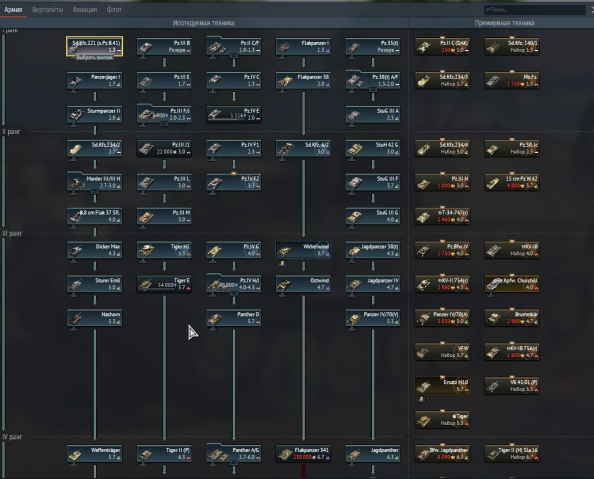The image size is (594, 479).
Task: Click the Wirbelwind anti-air vehicle
Action: click(303, 250)
